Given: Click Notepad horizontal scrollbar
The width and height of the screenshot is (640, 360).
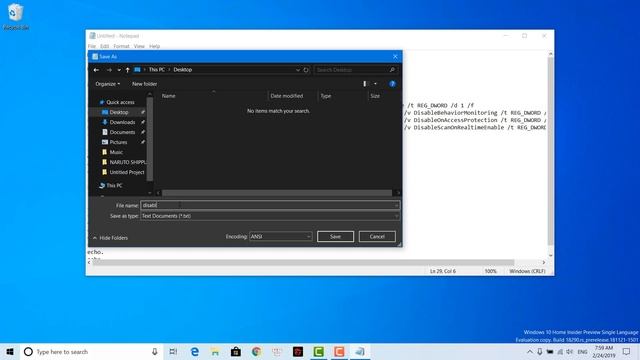Looking at the screenshot, I should [x=303, y=262].
